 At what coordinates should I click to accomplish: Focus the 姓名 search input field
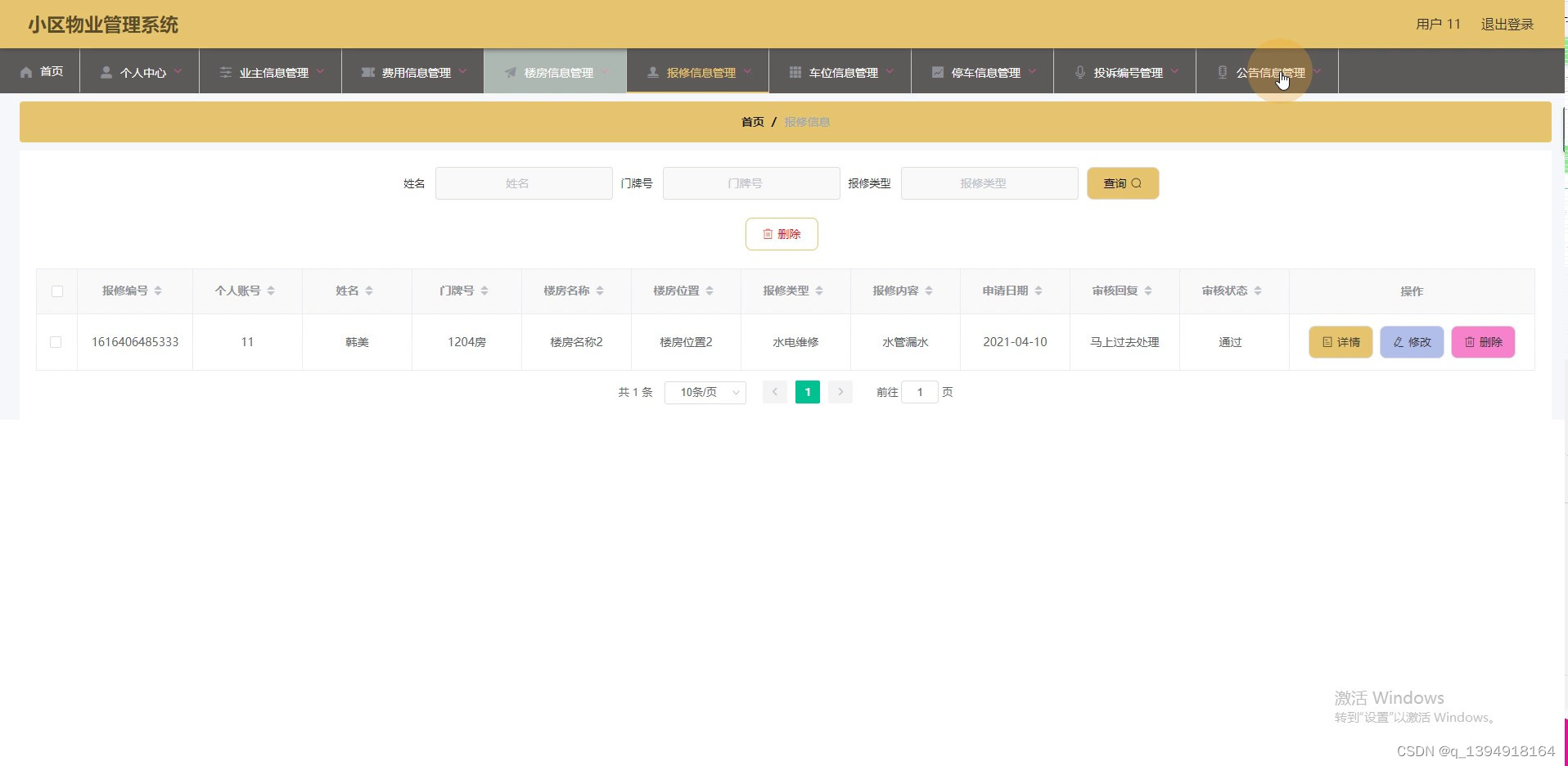click(x=524, y=183)
